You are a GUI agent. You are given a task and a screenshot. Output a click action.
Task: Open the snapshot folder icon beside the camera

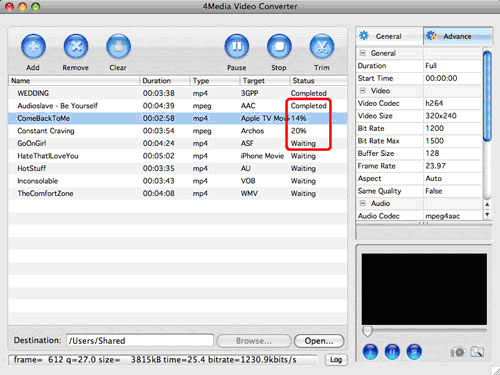coord(477,352)
